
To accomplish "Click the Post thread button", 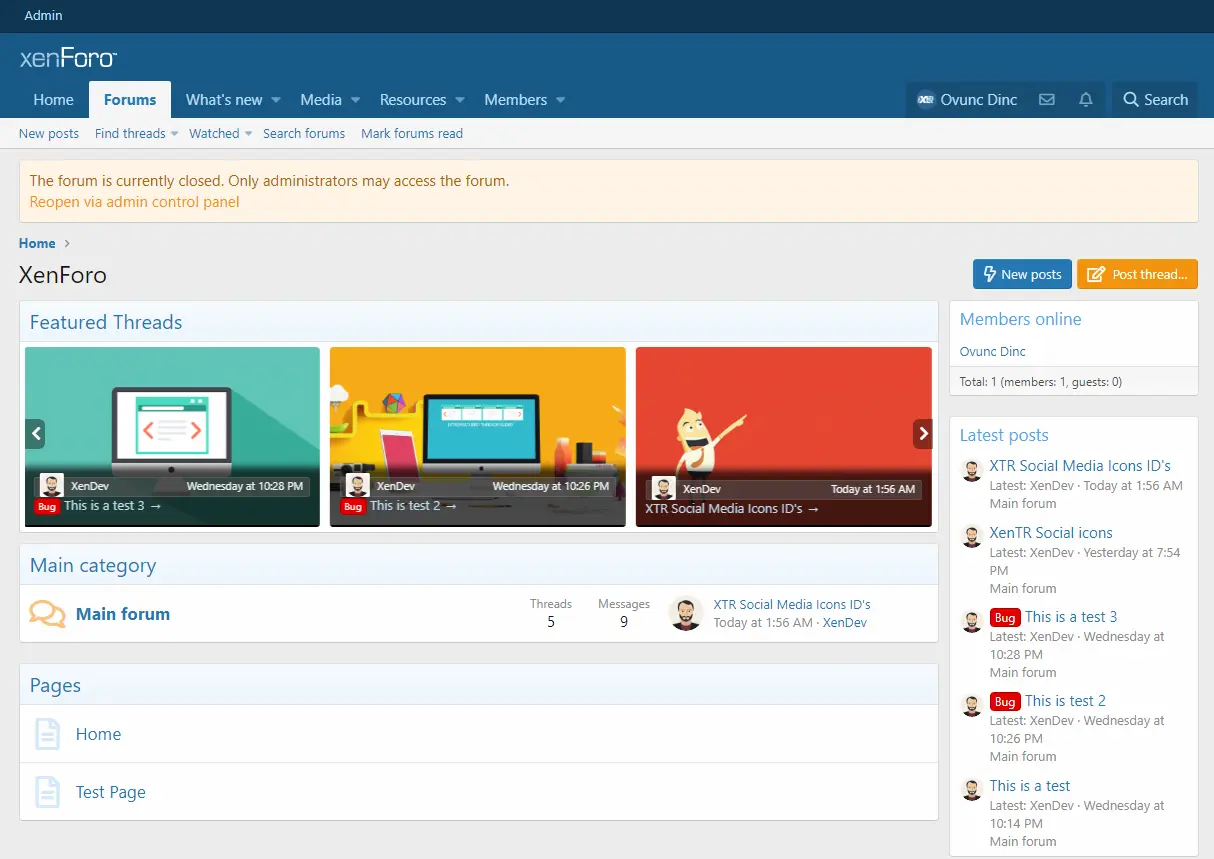I will tap(1137, 274).
